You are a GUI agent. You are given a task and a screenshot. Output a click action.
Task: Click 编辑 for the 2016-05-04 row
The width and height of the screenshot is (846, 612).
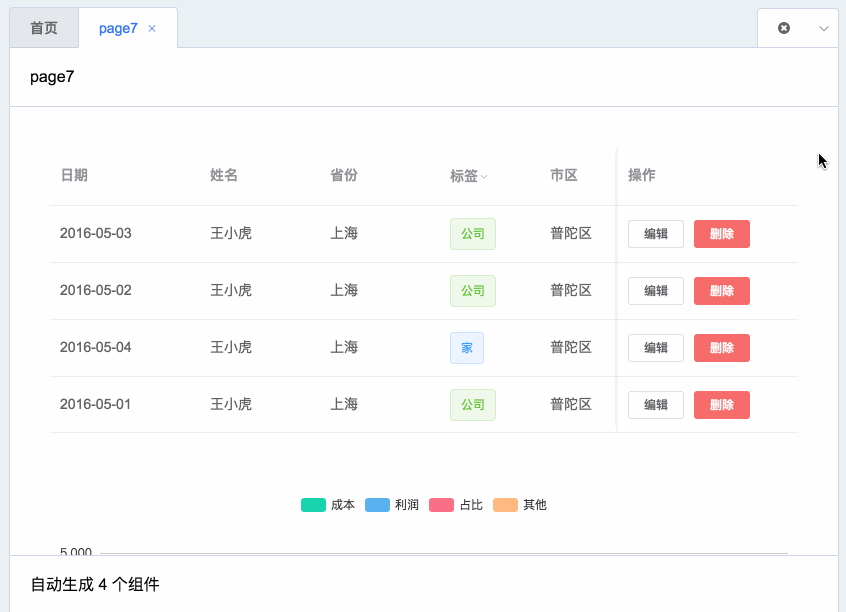click(x=656, y=348)
